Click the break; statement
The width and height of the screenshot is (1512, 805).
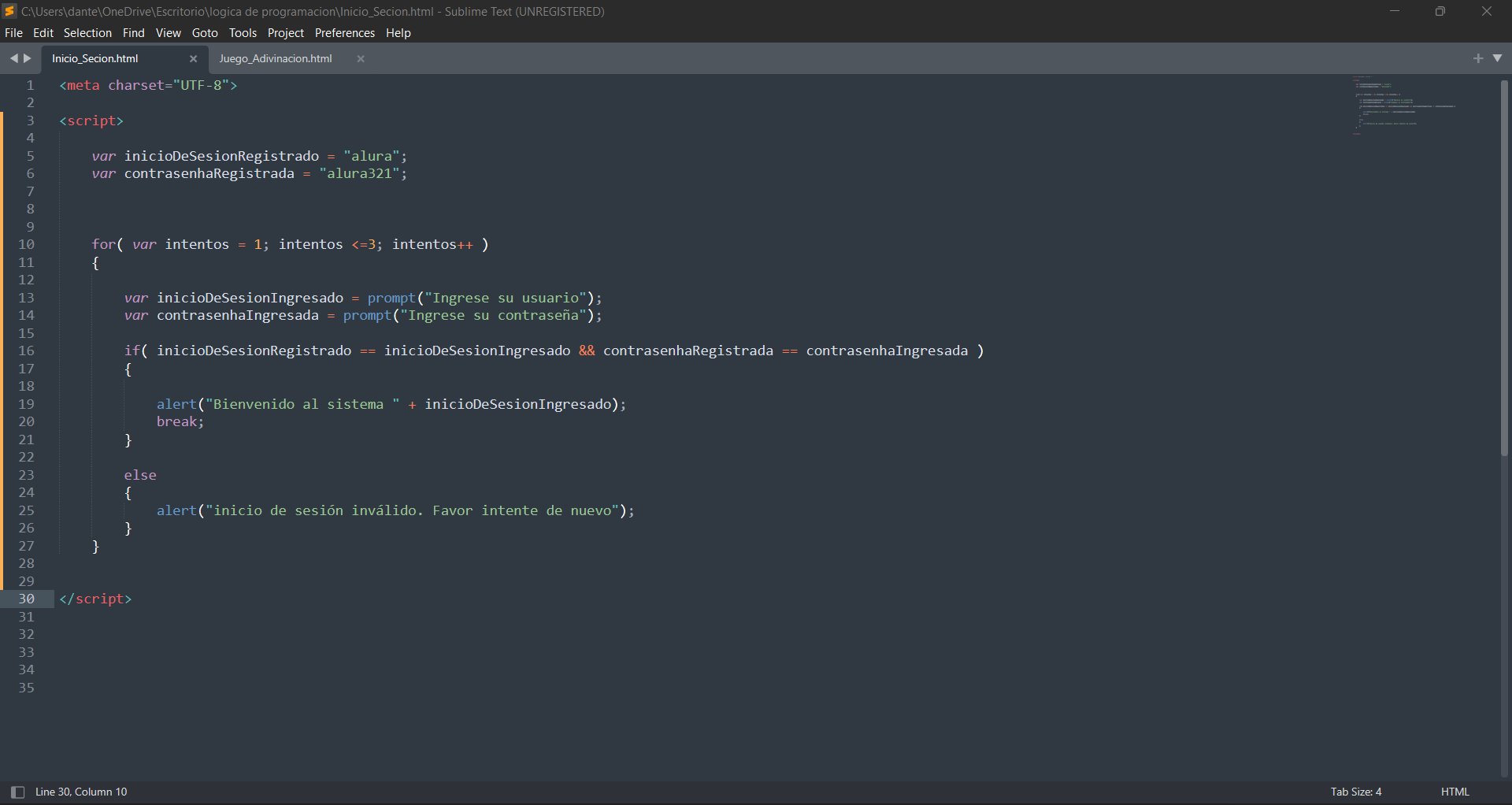[x=180, y=422]
